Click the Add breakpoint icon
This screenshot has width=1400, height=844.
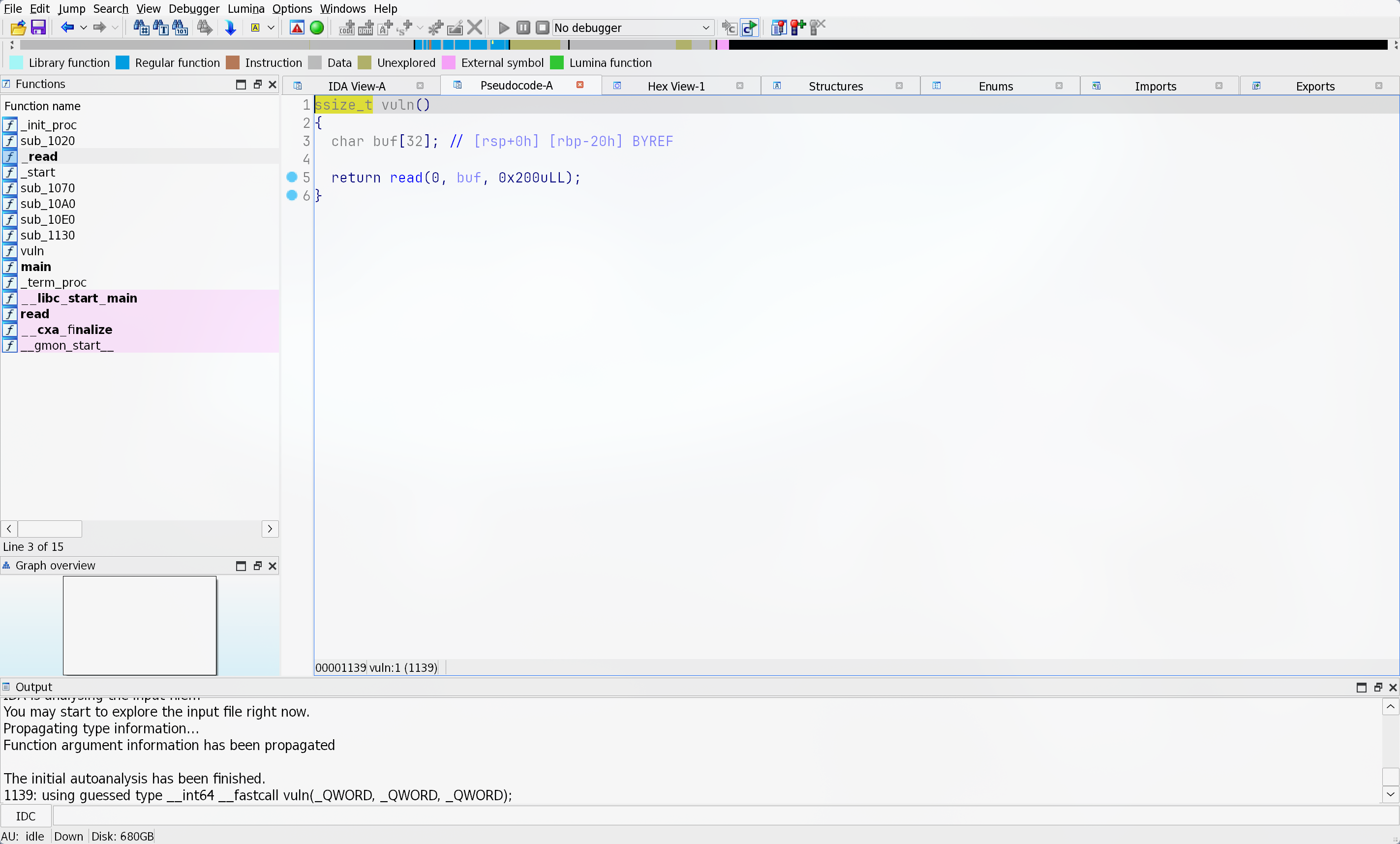(x=798, y=27)
